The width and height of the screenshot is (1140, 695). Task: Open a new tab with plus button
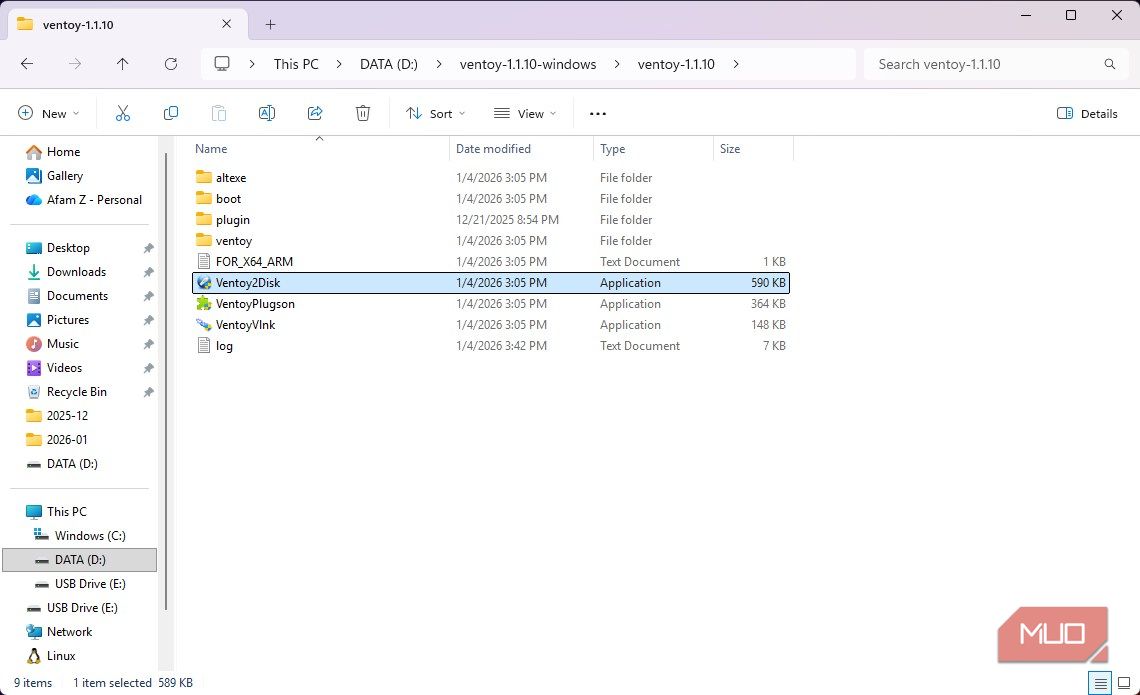(270, 25)
